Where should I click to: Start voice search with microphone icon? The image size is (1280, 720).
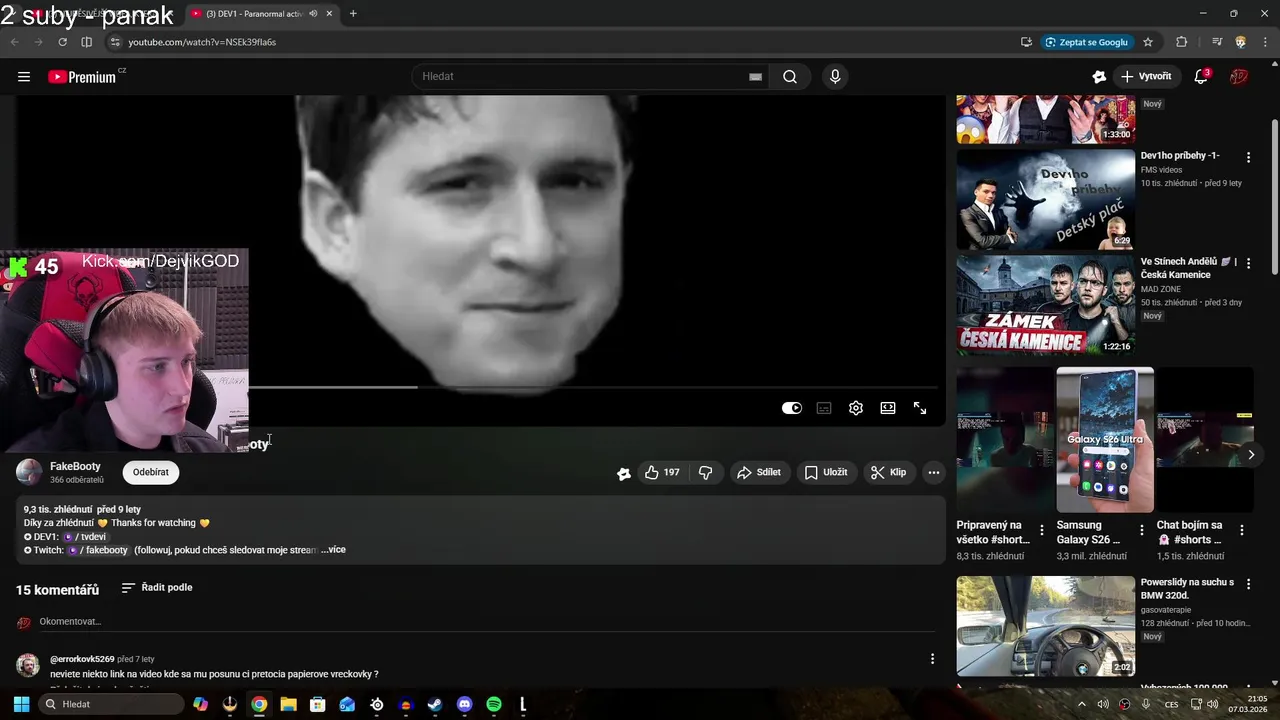point(835,77)
